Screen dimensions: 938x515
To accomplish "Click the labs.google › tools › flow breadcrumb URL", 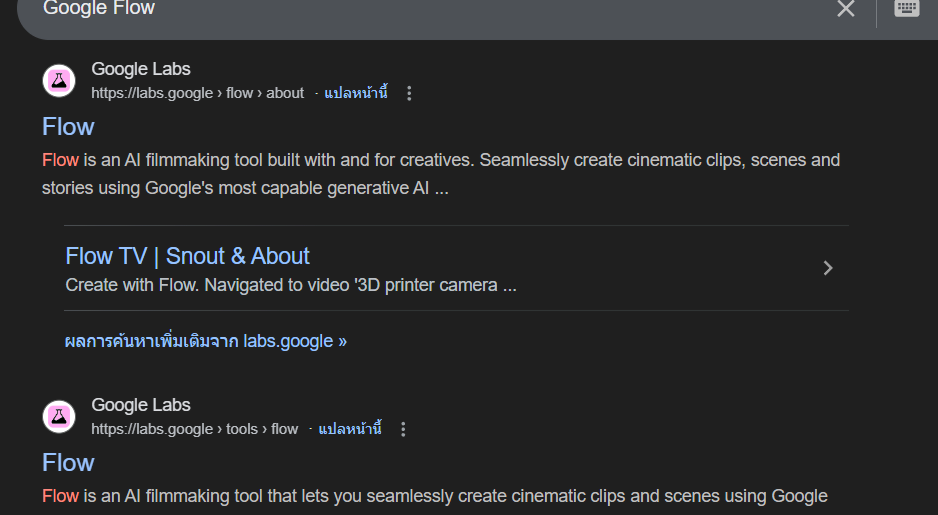I will [194, 429].
